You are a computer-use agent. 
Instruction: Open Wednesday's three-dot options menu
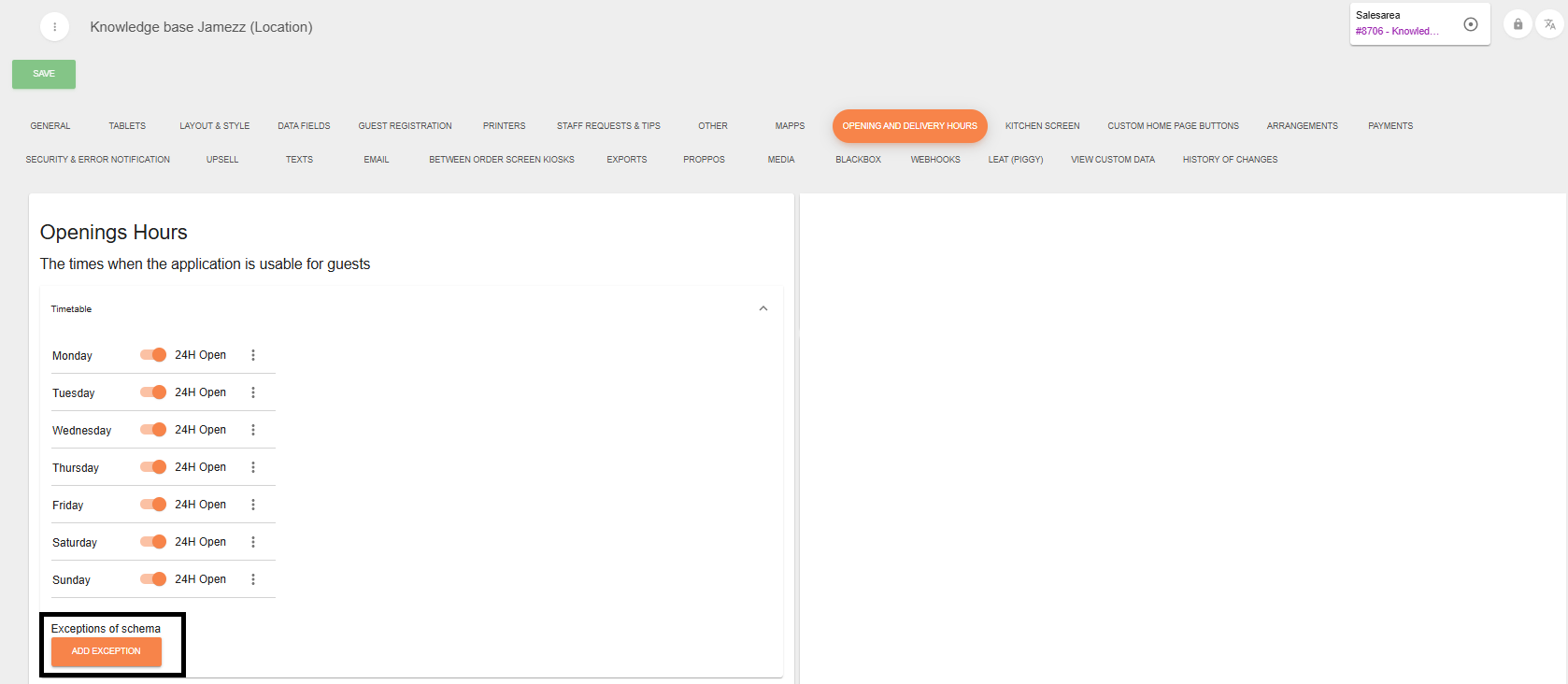pyautogui.click(x=253, y=430)
